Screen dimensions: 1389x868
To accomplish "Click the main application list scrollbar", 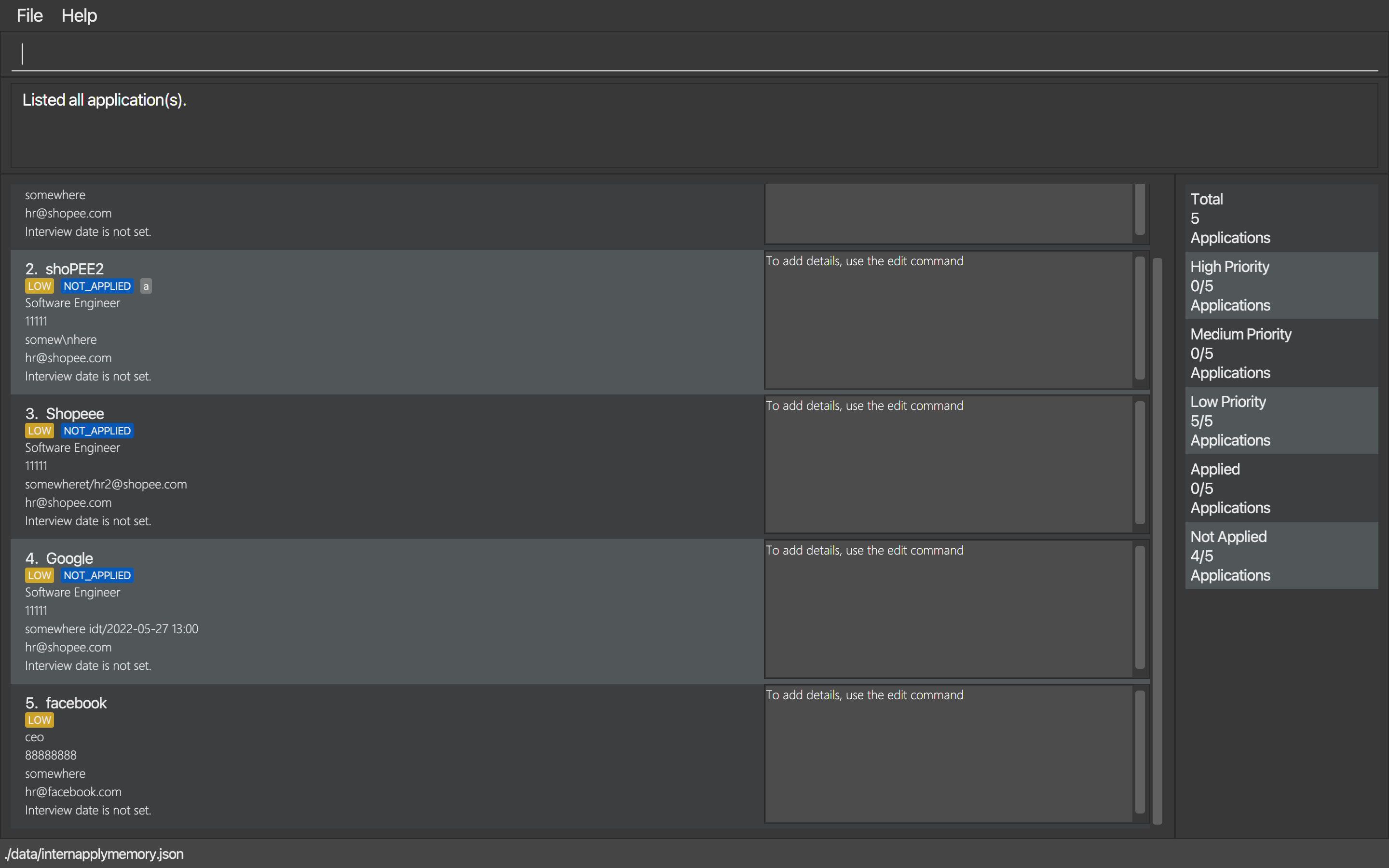I will tap(1157, 540).
